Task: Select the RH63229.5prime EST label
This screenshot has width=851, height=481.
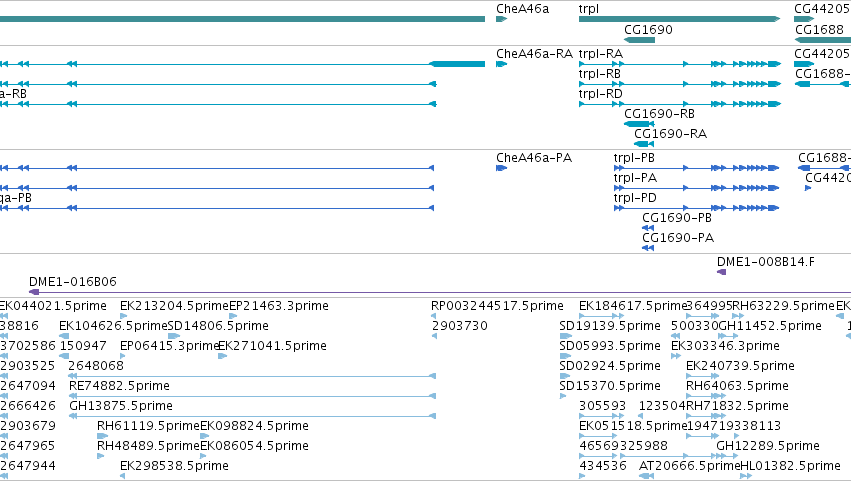Action: tap(783, 306)
